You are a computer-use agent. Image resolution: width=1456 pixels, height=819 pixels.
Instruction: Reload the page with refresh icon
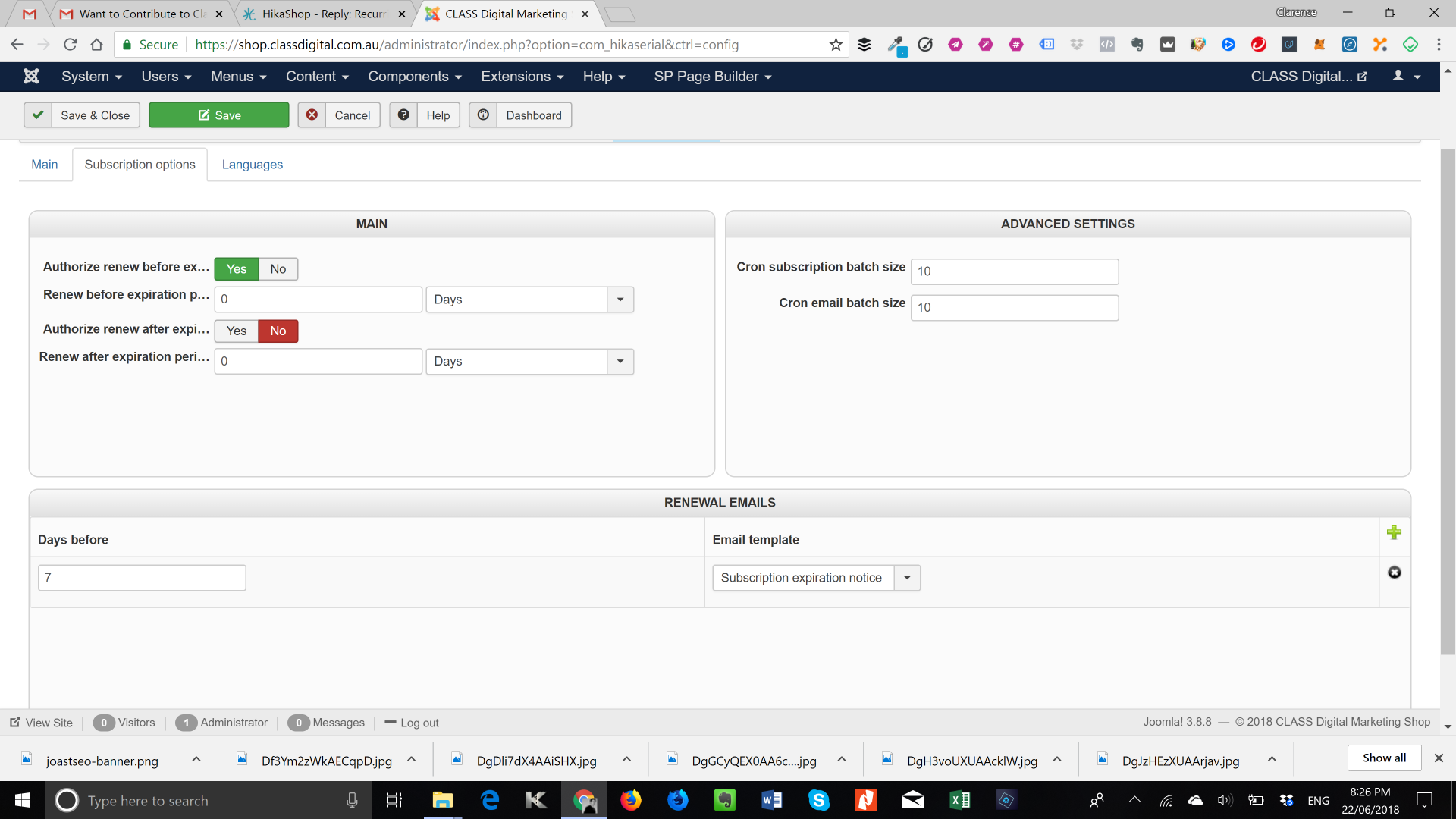point(70,45)
